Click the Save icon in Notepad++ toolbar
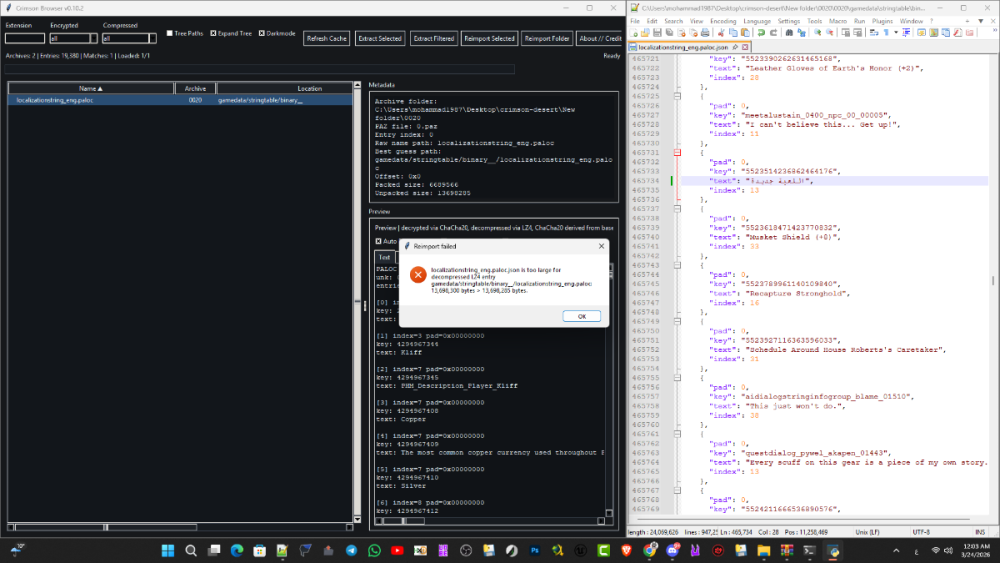Viewport: 1000px width, 563px height. tap(657, 33)
